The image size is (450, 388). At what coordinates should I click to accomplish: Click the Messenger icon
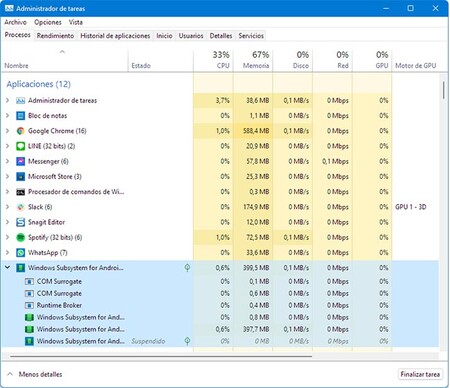(21, 162)
